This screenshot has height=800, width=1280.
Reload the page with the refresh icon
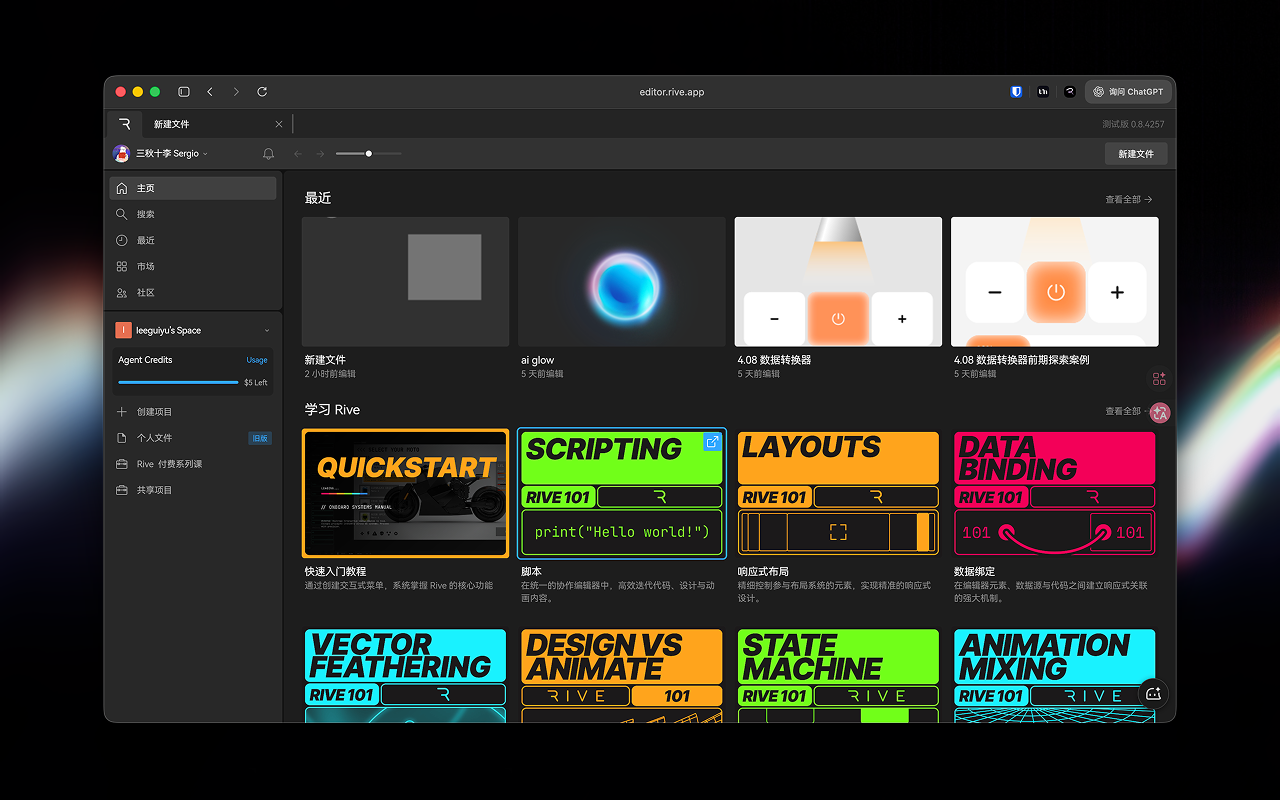pyautogui.click(x=262, y=92)
